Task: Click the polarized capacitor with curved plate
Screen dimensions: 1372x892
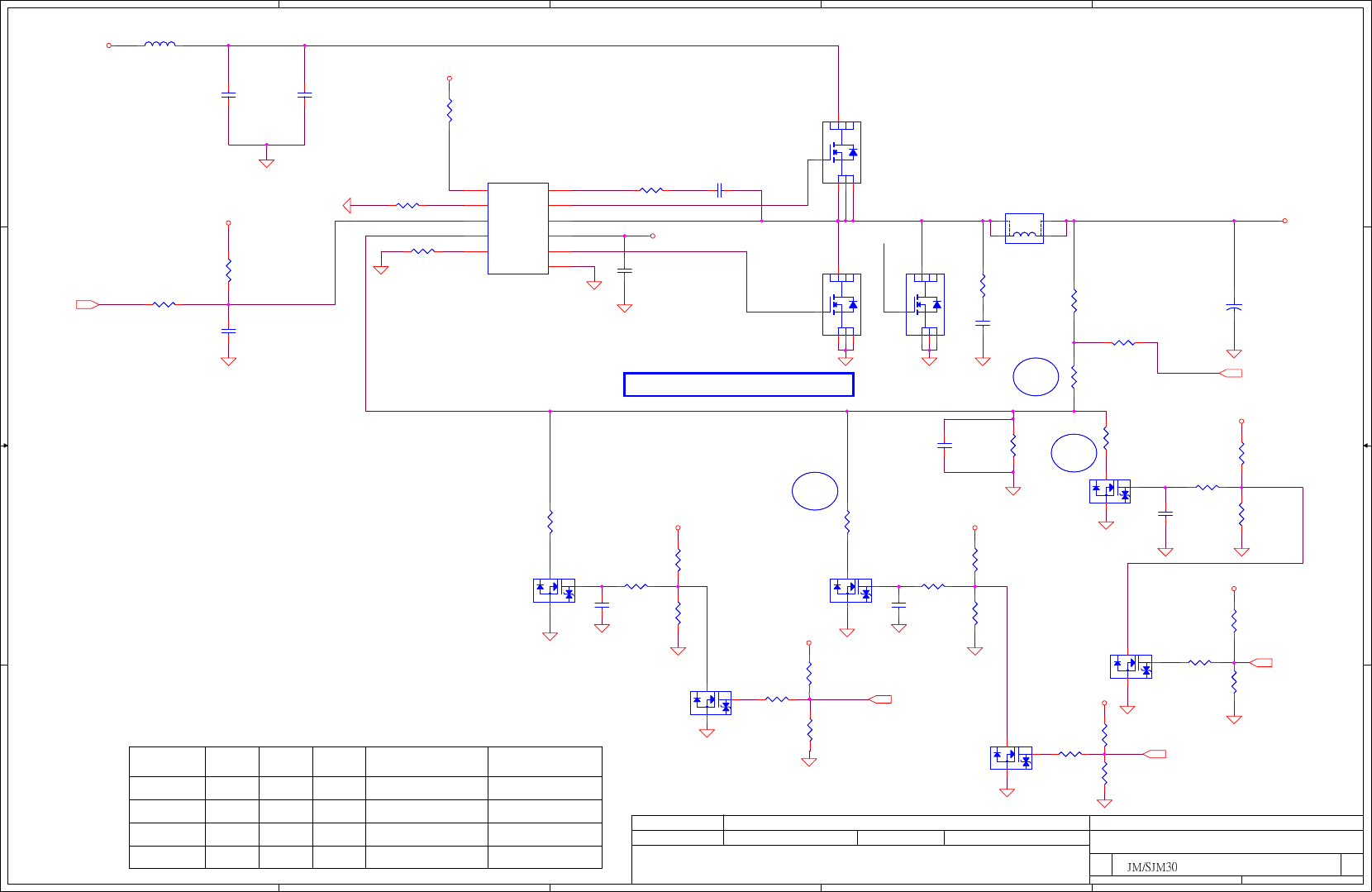Action: pyautogui.click(x=1234, y=308)
